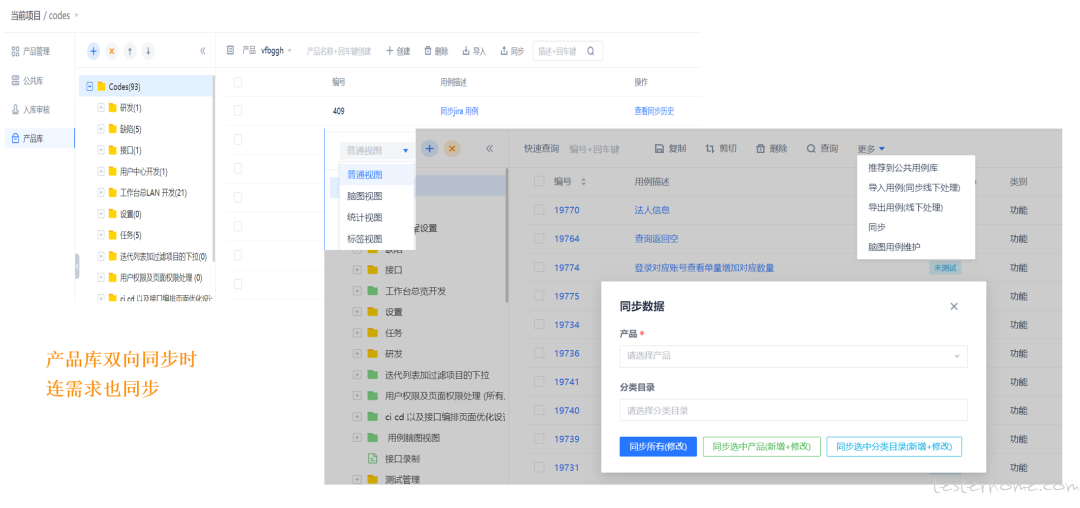Click the 同步所有(修改) button

pyautogui.click(x=658, y=446)
